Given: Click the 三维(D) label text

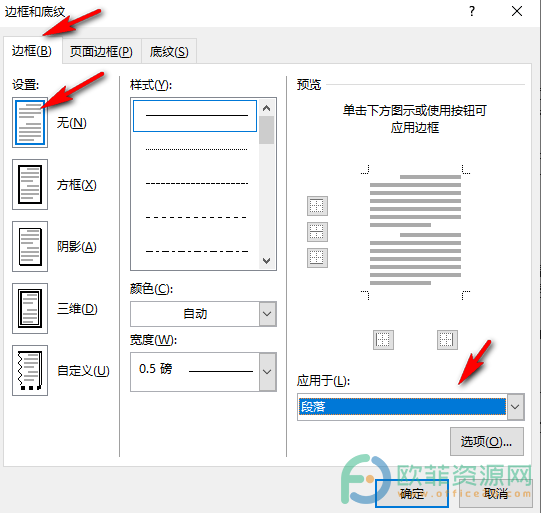Looking at the screenshot, I should point(77,309).
